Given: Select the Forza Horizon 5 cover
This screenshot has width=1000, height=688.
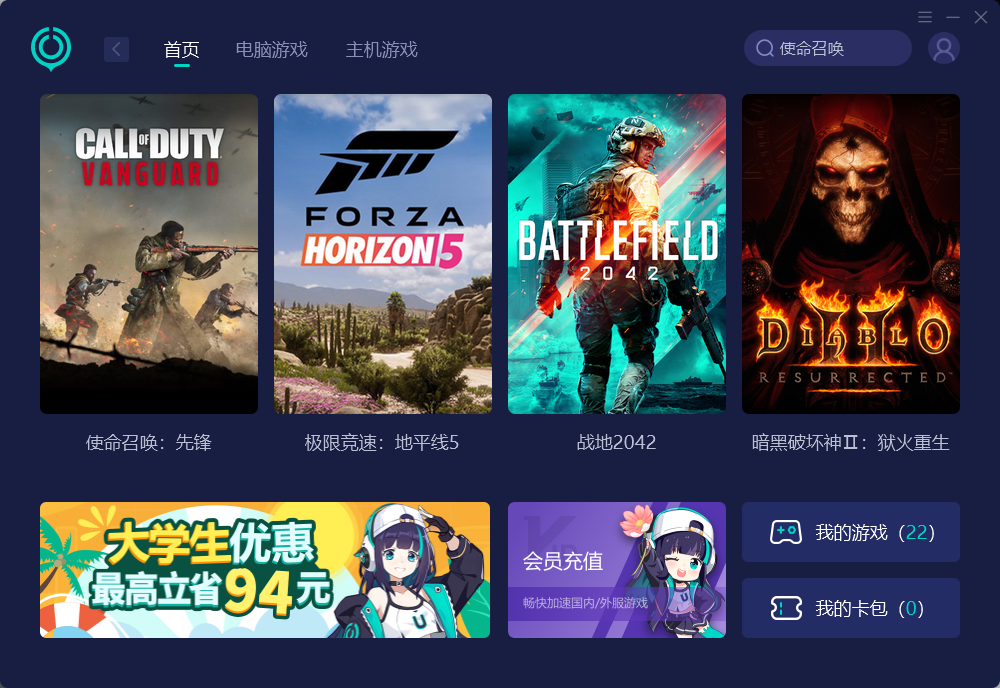Looking at the screenshot, I should [x=383, y=254].
